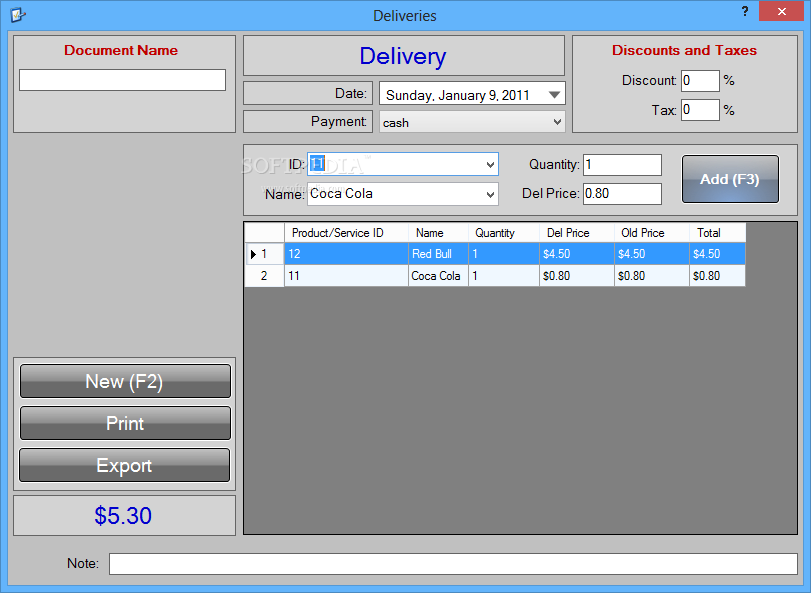Click product ID cell 12
Image resolution: width=811 pixels, height=593 pixels.
pyautogui.click(x=346, y=254)
